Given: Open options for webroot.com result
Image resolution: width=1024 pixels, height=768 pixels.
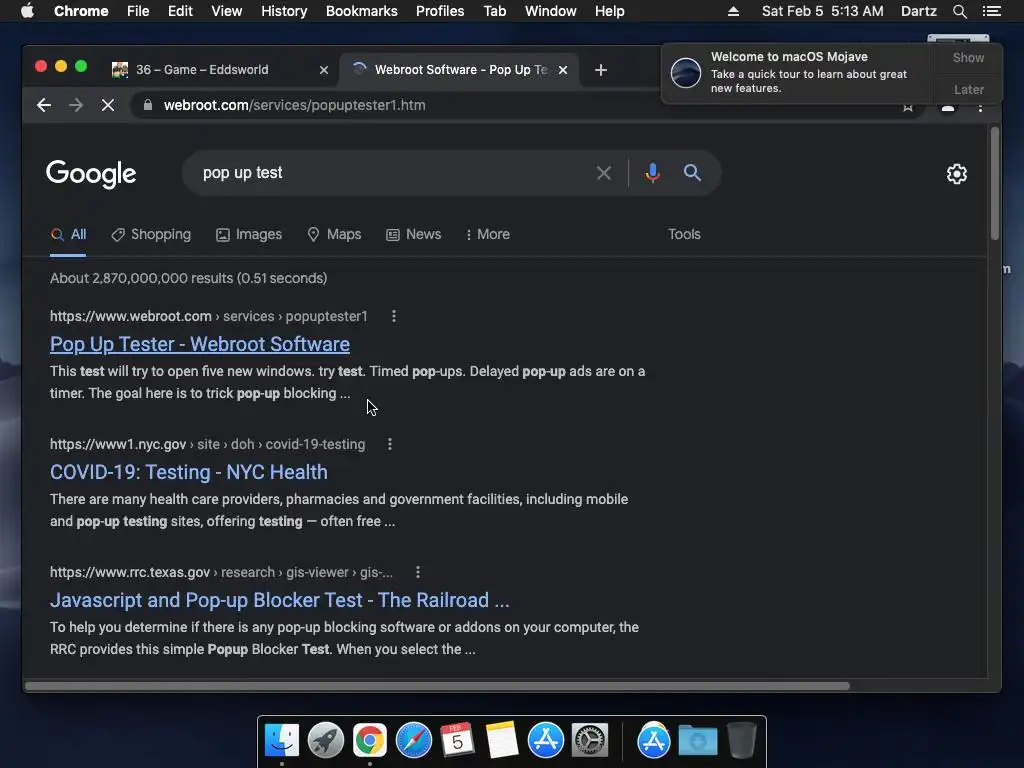Looking at the screenshot, I should pyautogui.click(x=393, y=316).
